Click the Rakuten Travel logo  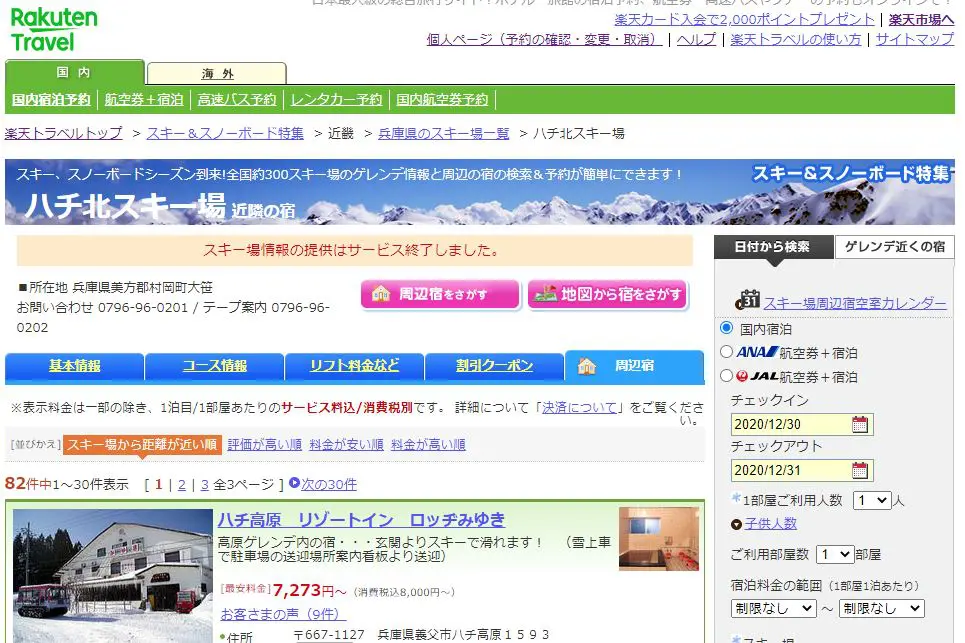coord(54,29)
